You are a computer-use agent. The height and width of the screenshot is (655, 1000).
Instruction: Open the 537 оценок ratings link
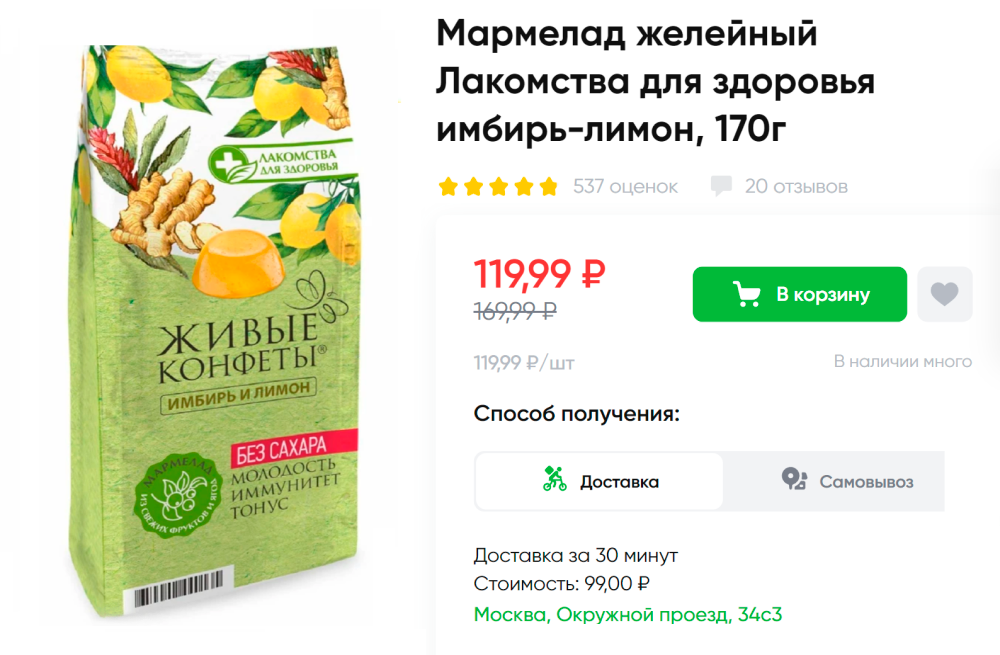tap(625, 186)
